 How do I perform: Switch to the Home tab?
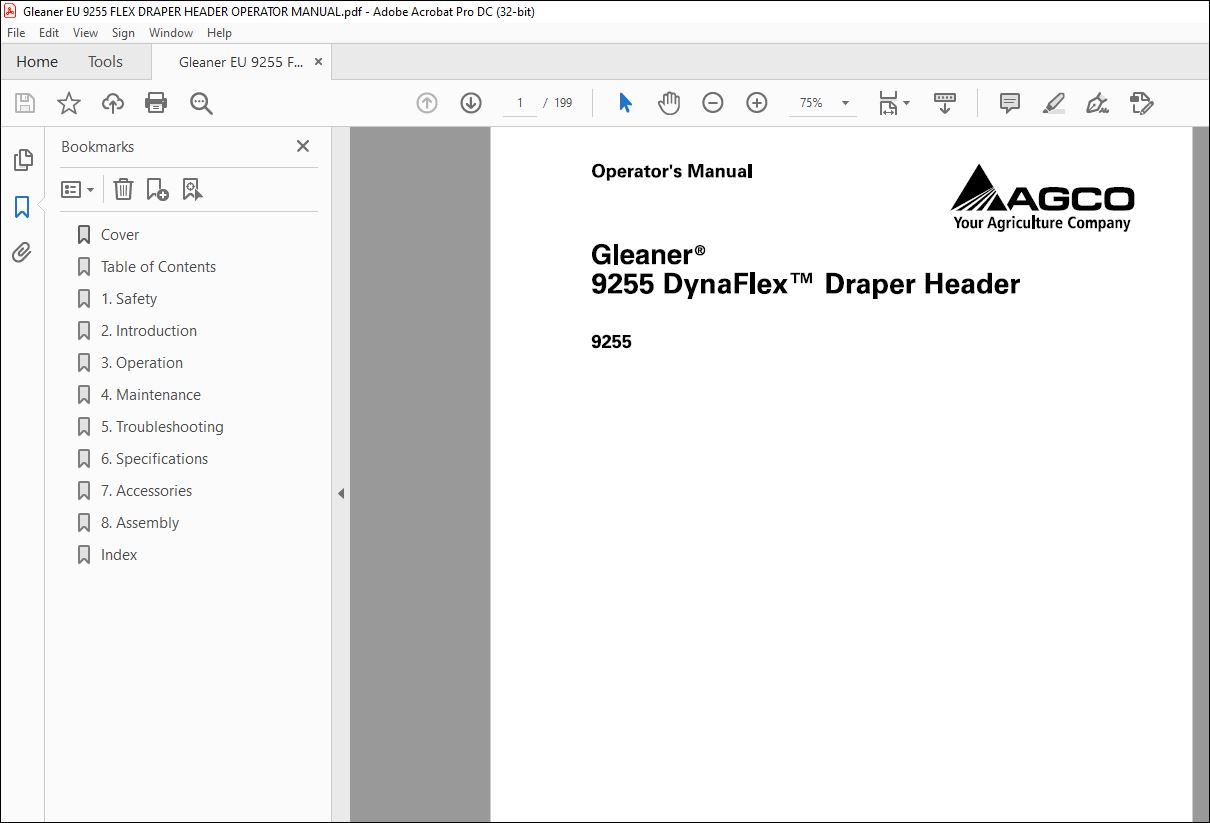pyautogui.click(x=37, y=61)
